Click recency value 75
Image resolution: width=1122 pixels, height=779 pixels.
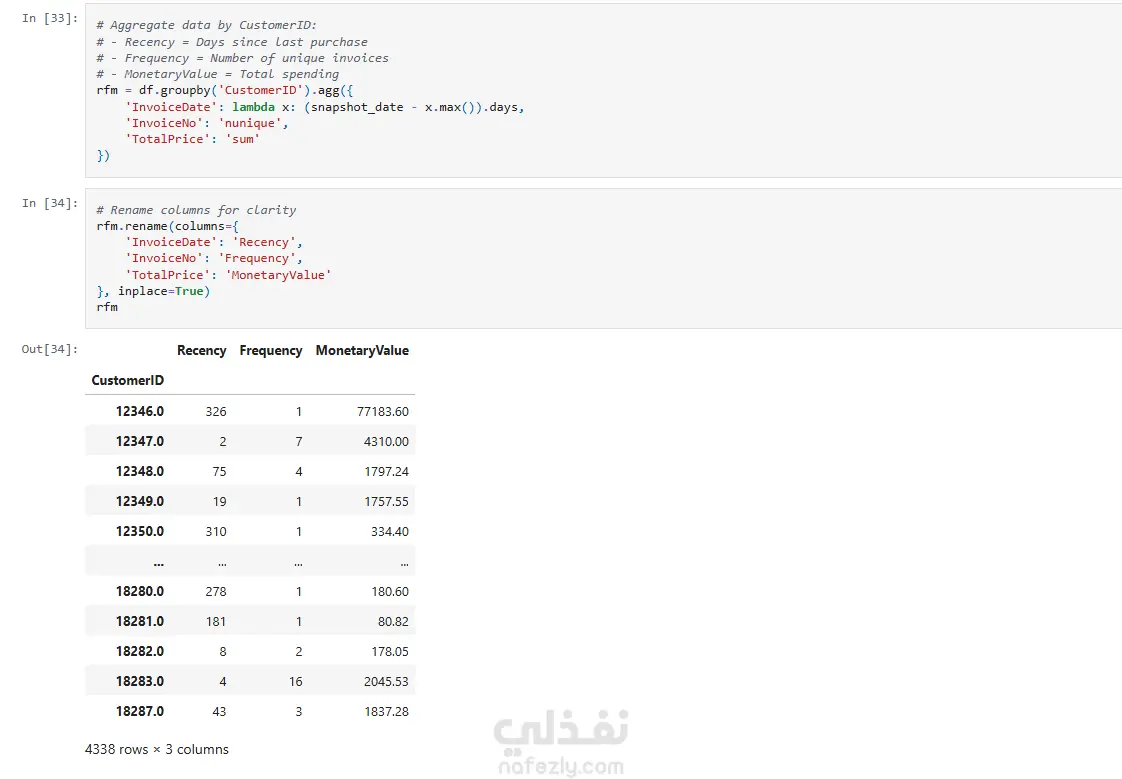pos(219,471)
